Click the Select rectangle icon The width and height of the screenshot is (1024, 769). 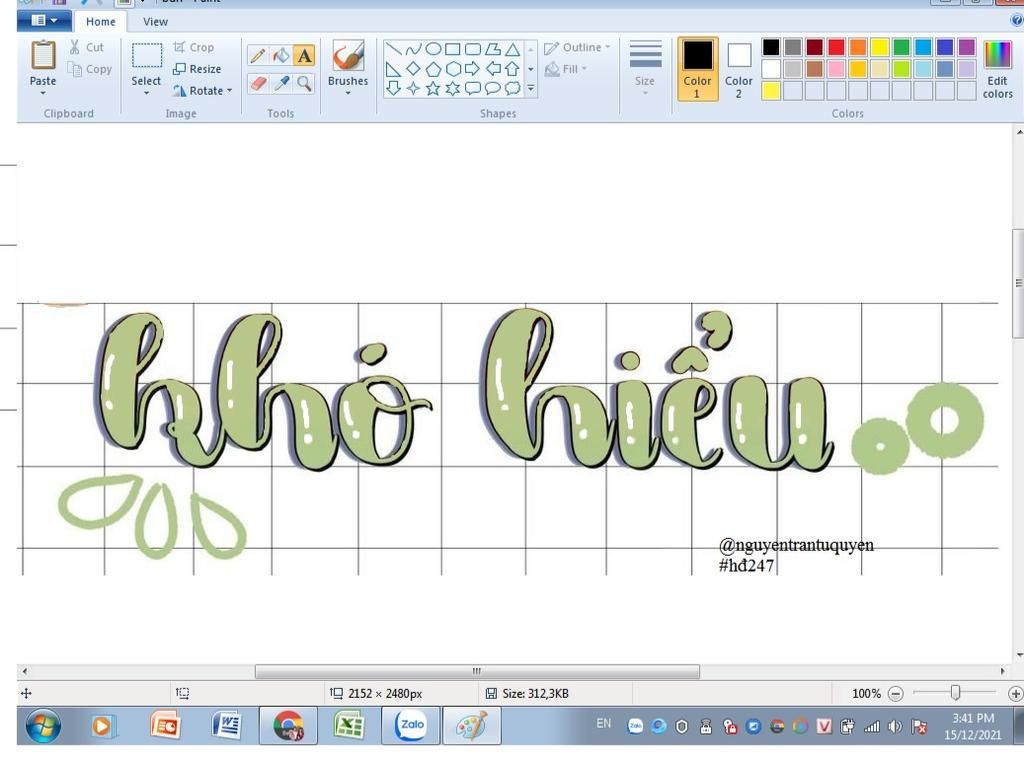click(146, 55)
